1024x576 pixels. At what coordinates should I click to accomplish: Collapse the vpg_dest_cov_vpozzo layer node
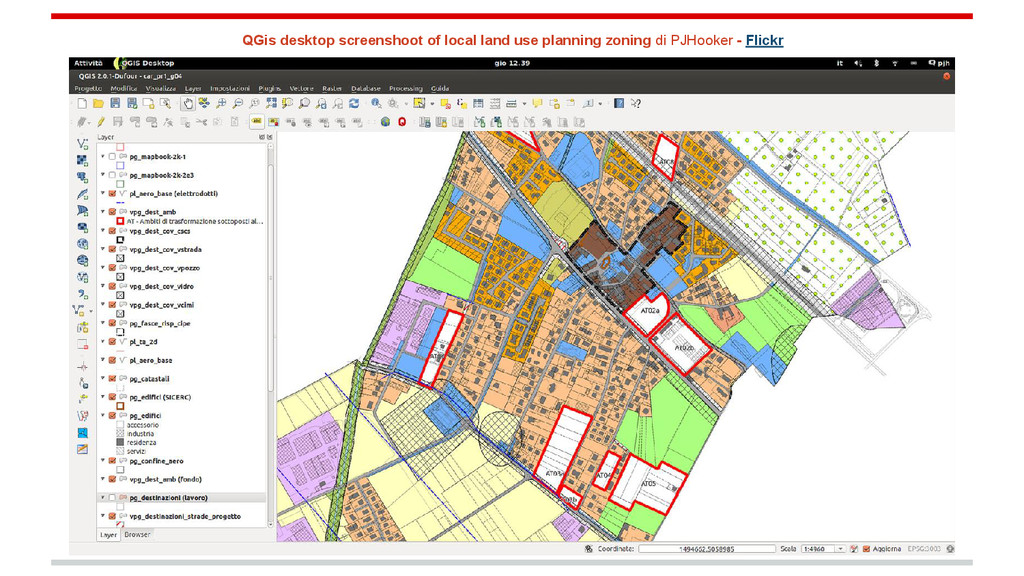(x=103, y=267)
